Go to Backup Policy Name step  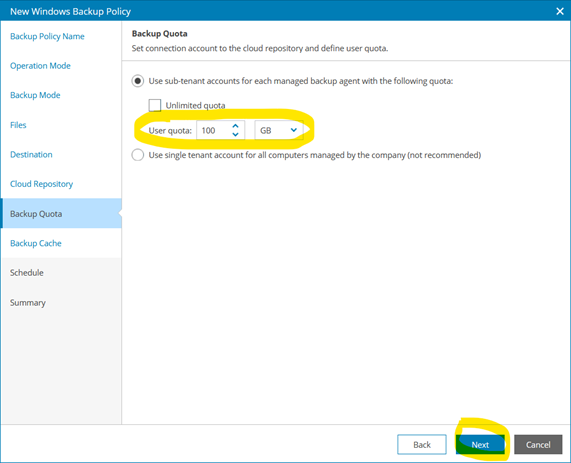(x=47, y=36)
